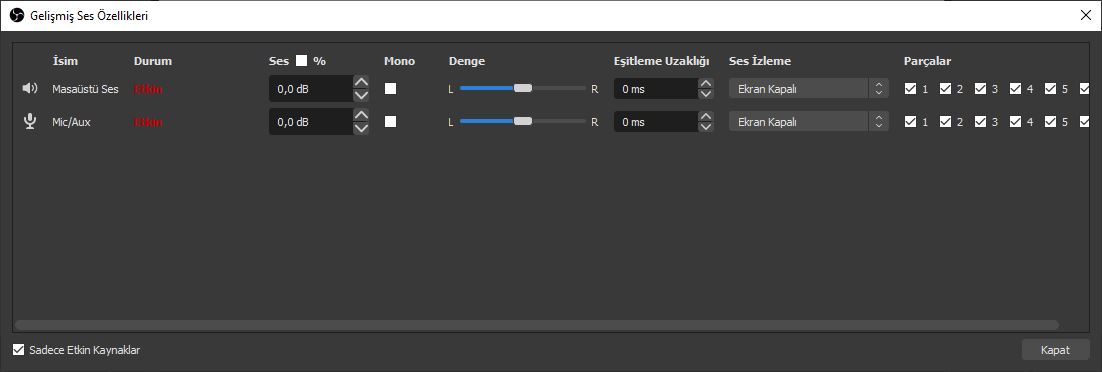Uncheck track 2 for Masaüstü Ses
The height and width of the screenshot is (372, 1102).
[945, 89]
